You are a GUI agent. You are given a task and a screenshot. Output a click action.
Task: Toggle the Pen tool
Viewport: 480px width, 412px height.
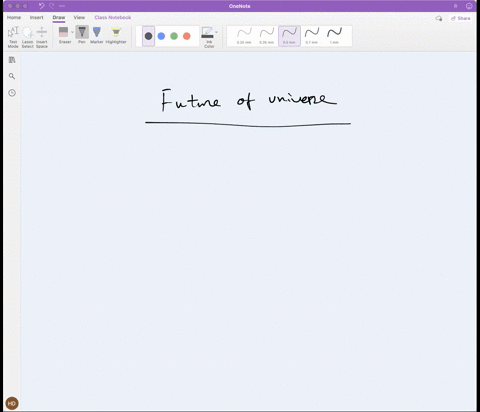click(82, 35)
